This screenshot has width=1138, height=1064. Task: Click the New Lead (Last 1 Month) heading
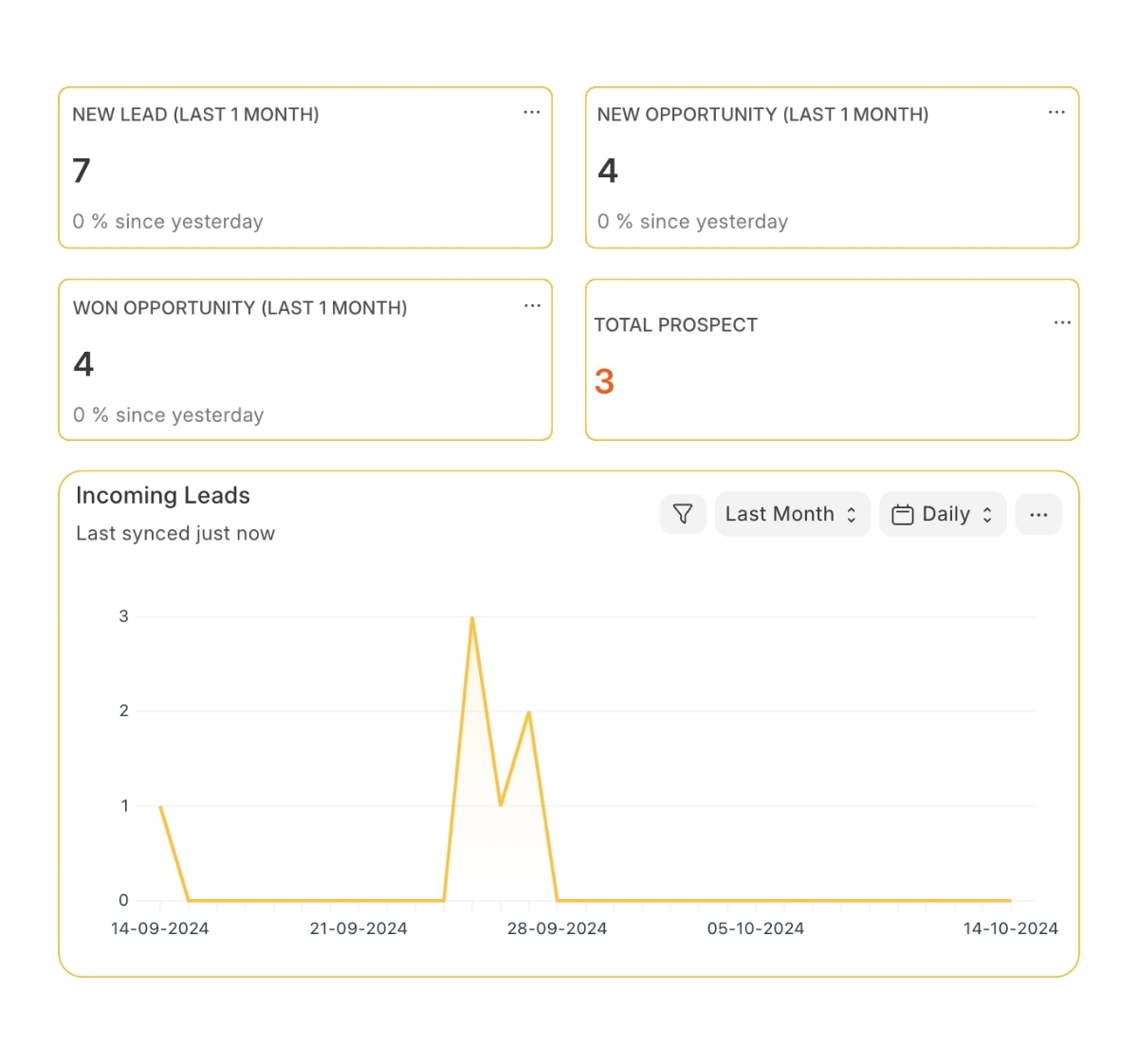(195, 115)
